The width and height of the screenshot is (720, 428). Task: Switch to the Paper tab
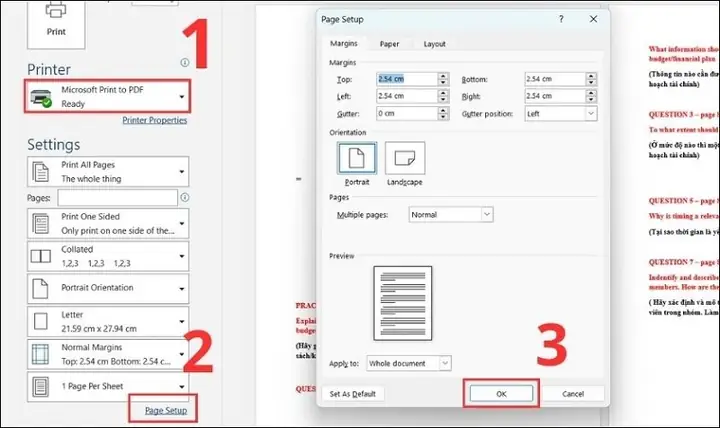click(389, 44)
